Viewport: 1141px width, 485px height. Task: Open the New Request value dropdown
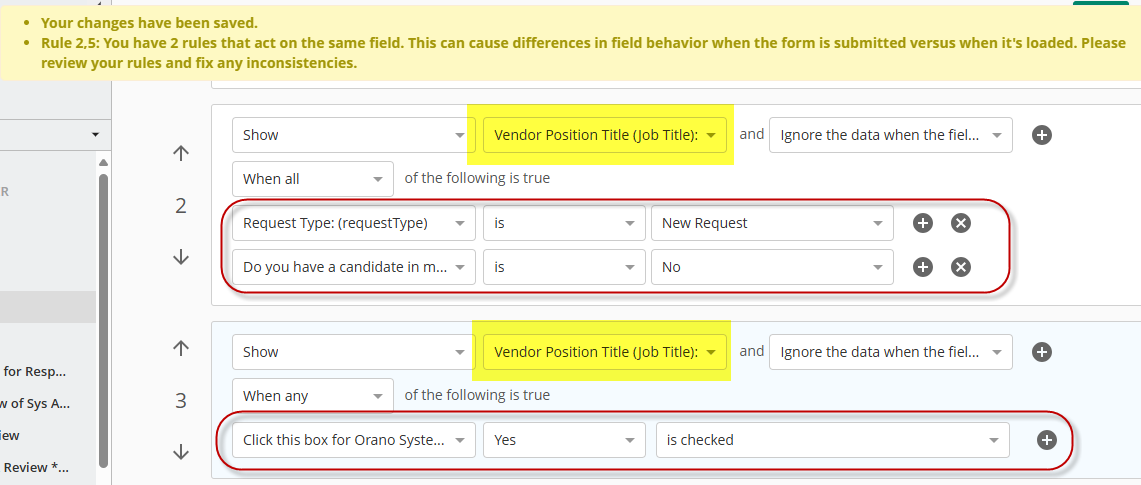click(x=772, y=223)
